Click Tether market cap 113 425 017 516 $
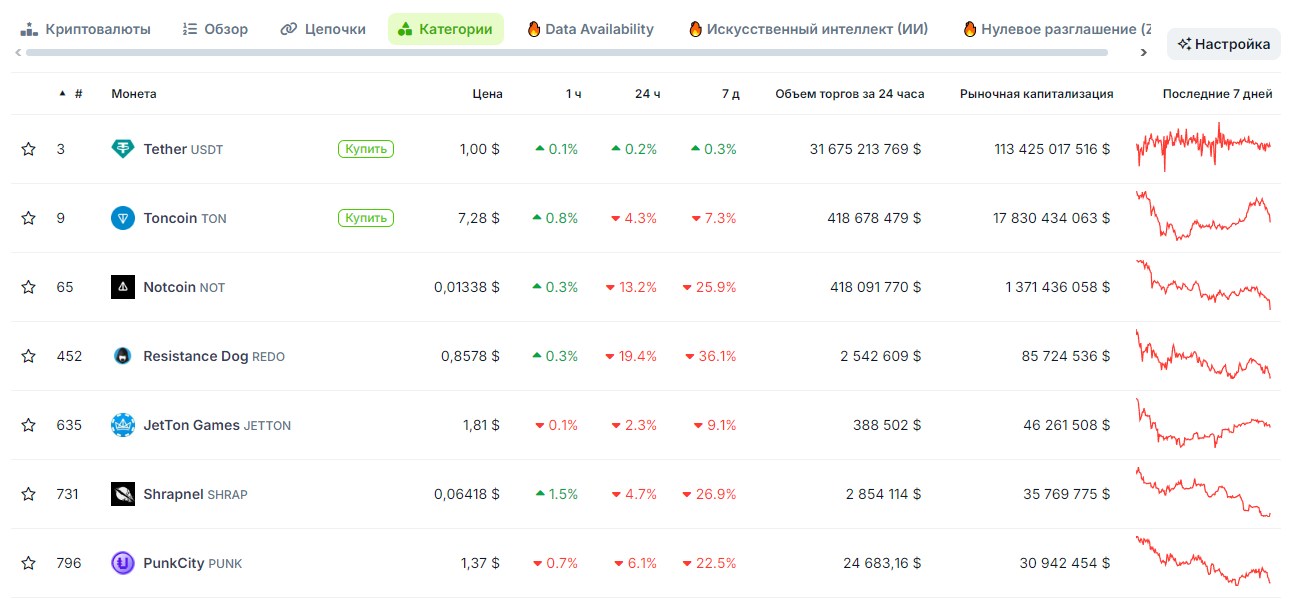The height and width of the screenshot is (599, 1312). [x=1052, y=149]
